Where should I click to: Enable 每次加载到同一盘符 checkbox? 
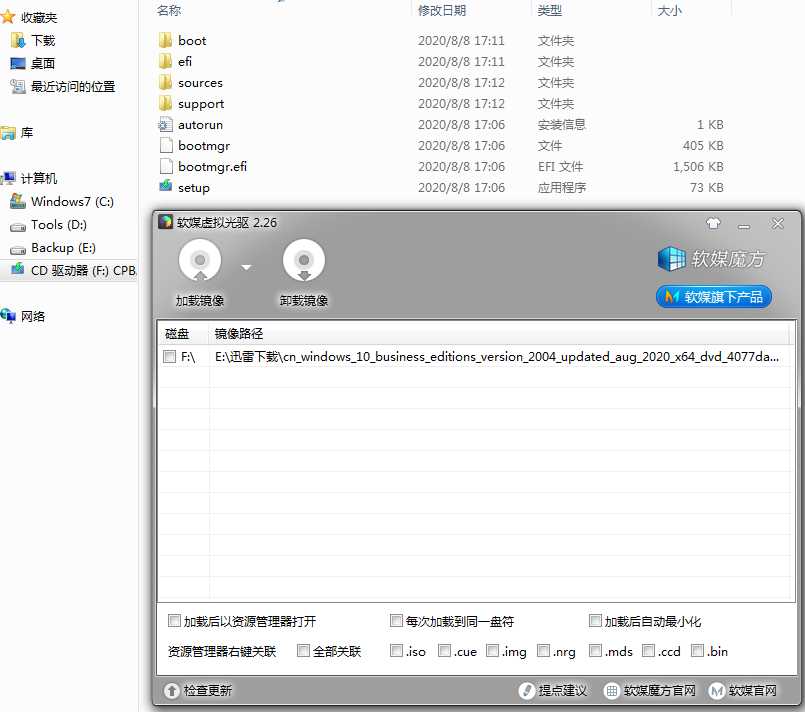click(x=396, y=621)
